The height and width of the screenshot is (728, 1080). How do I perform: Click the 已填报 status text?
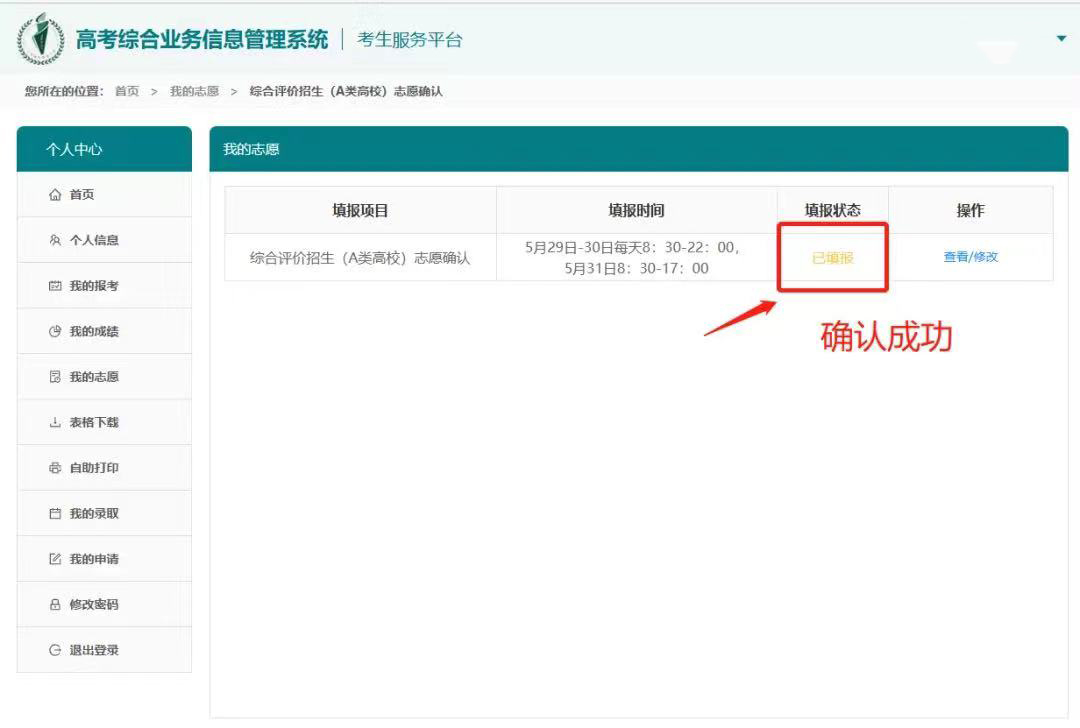[x=832, y=258]
